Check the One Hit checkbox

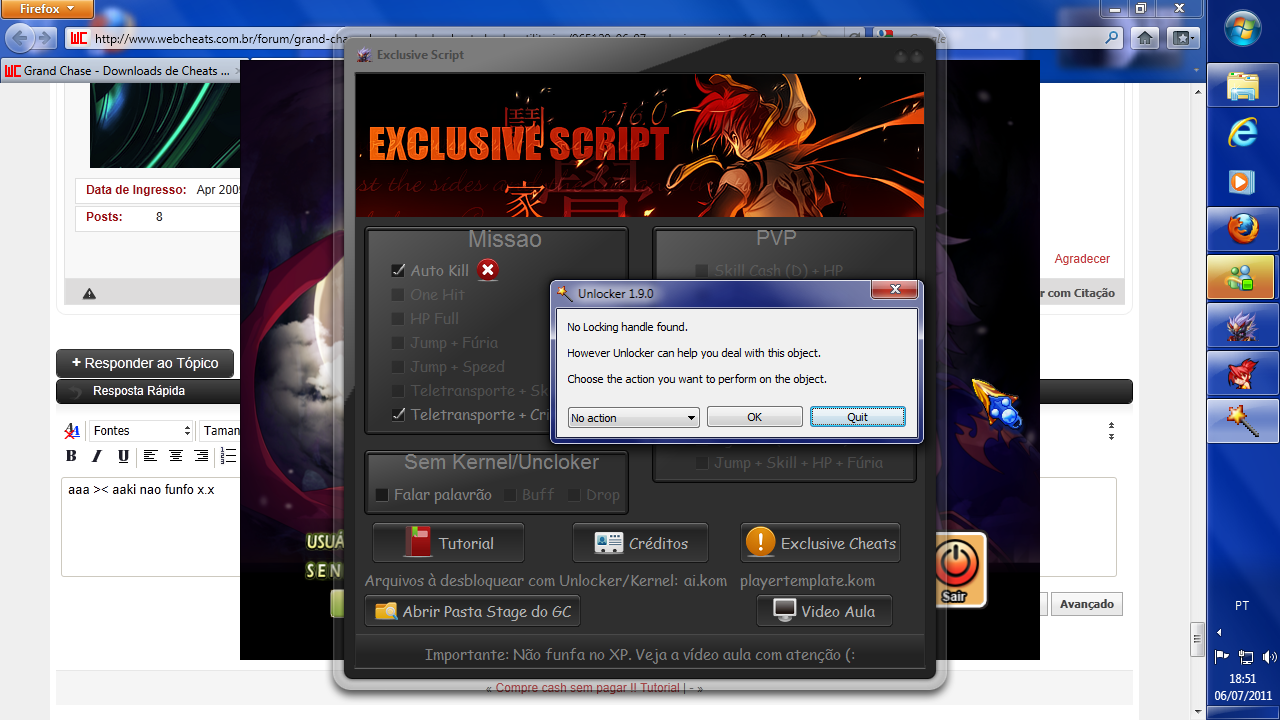click(x=398, y=295)
